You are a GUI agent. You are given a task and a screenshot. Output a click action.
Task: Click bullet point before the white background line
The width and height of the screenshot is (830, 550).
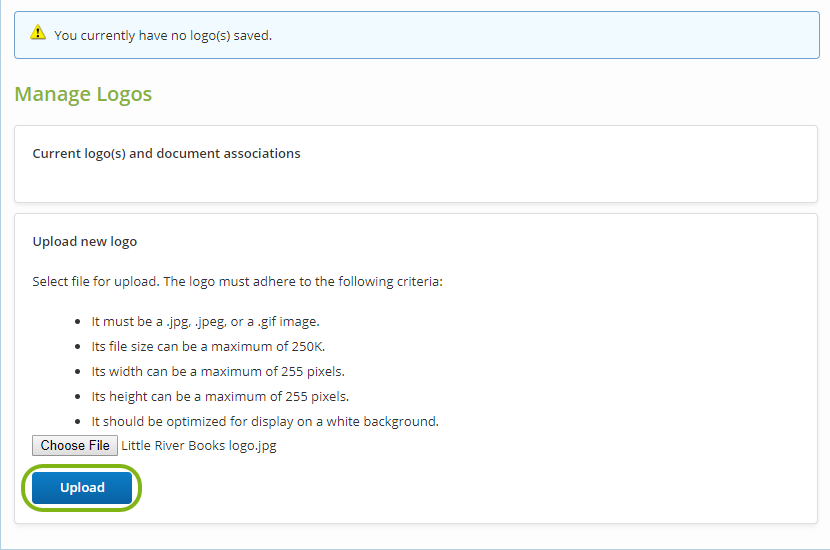[x=79, y=422]
